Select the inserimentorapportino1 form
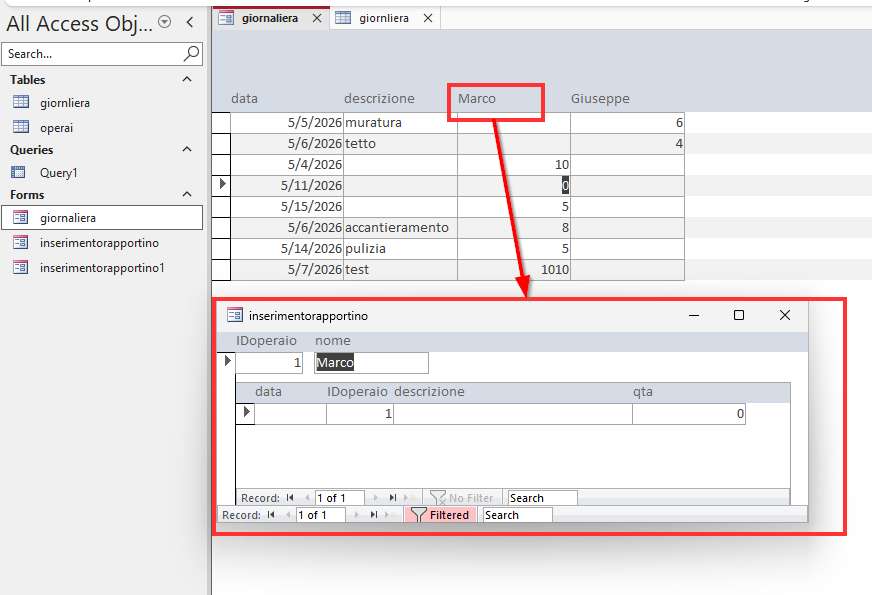This screenshot has width=872, height=595. pyautogui.click(x=102, y=268)
